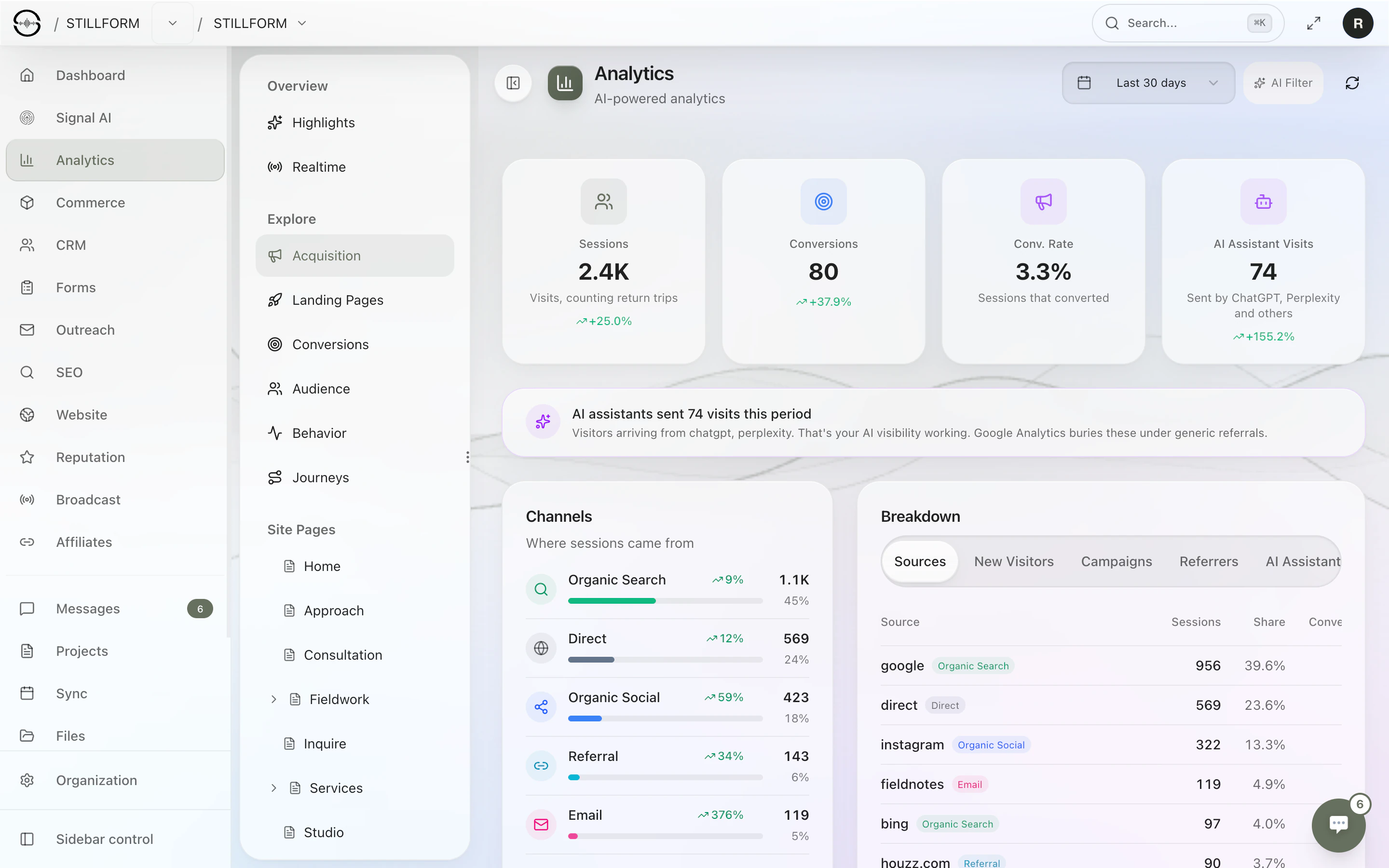Screen dimensions: 1389x868
Task: Click the fullscreen expand arrows icon
Action: tap(1313, 23)
